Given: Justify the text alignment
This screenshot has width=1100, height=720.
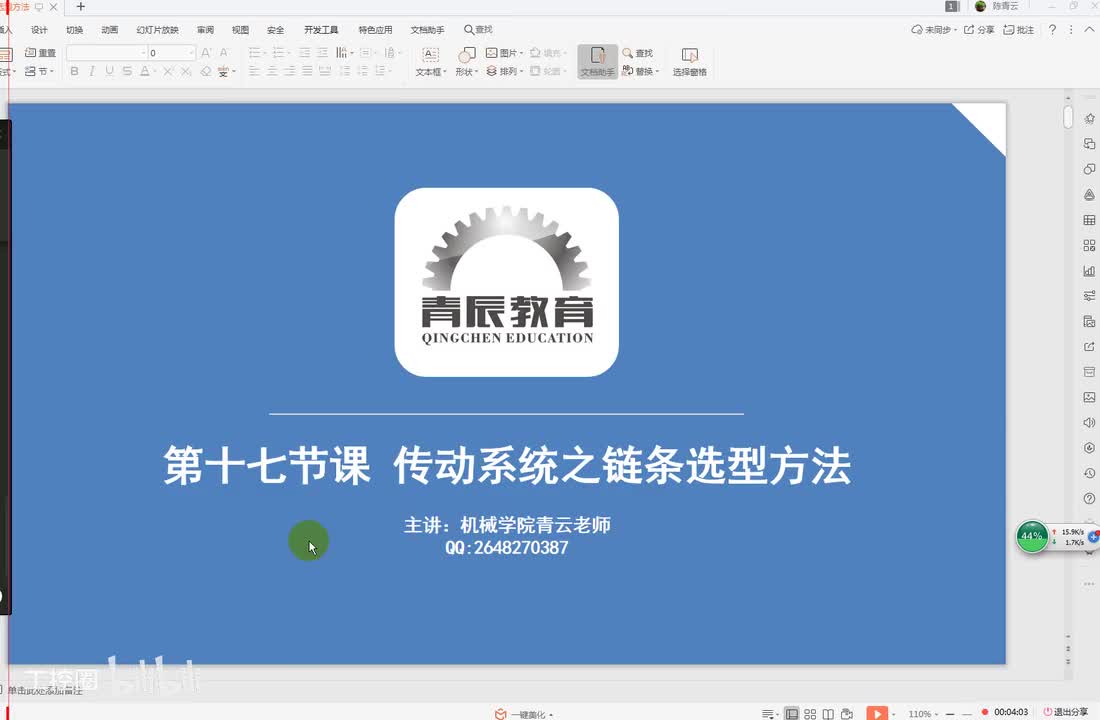Looking at the screenshot, I should [307, 71].
